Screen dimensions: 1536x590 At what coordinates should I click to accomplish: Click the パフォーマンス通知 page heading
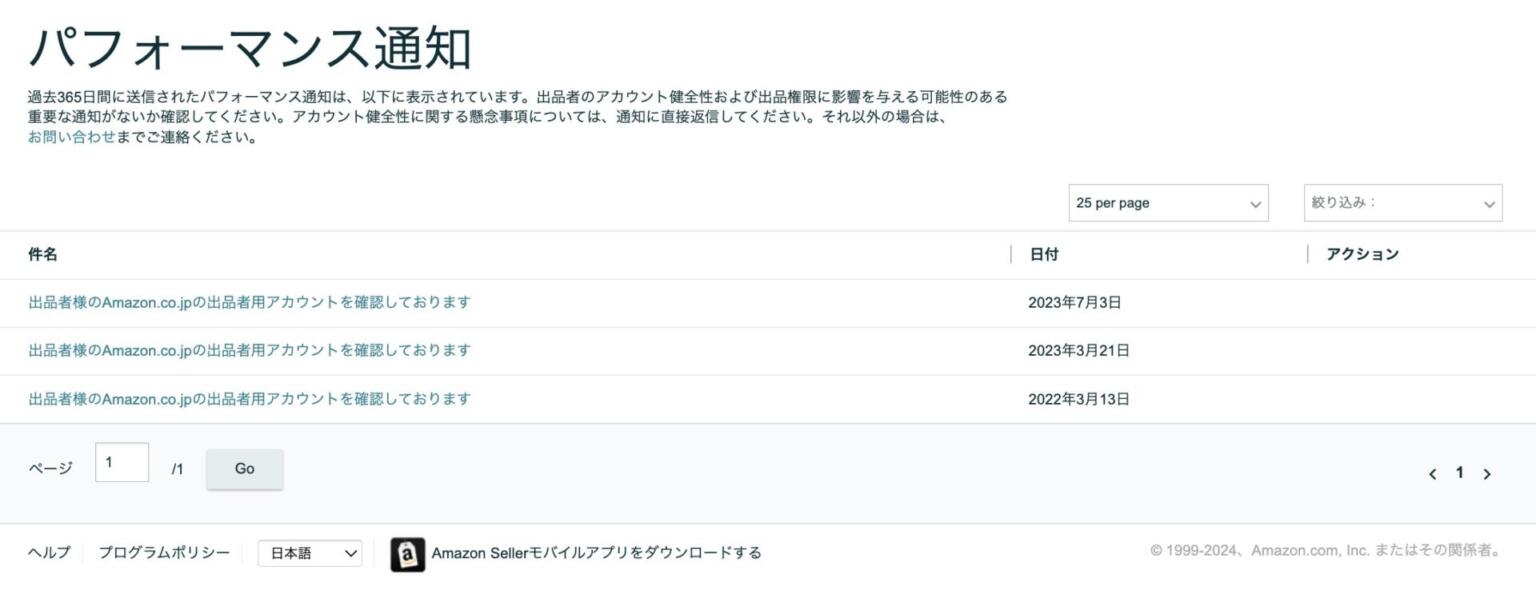(x=250, y=48)
